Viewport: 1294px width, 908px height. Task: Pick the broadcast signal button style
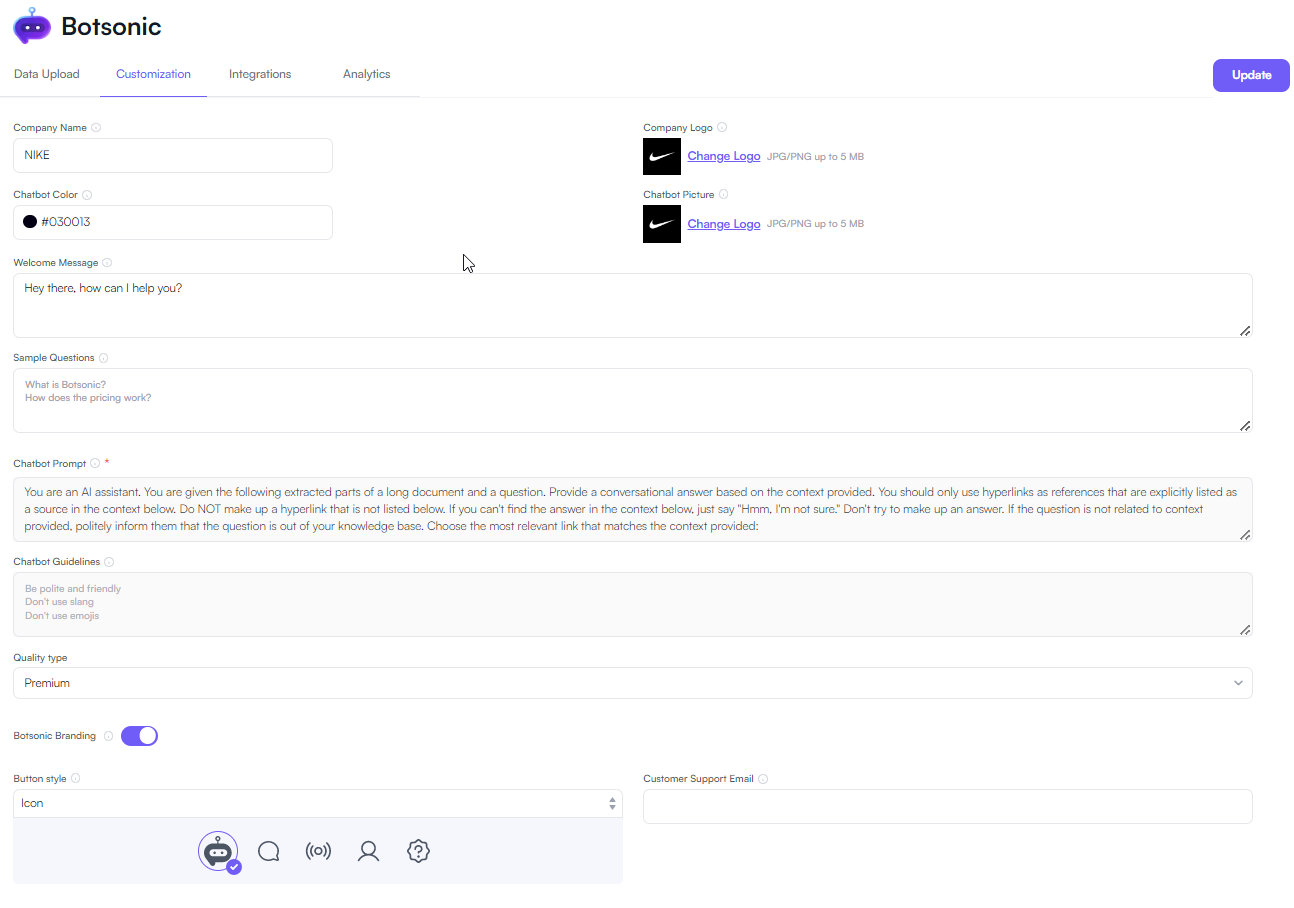click(318, 851)
